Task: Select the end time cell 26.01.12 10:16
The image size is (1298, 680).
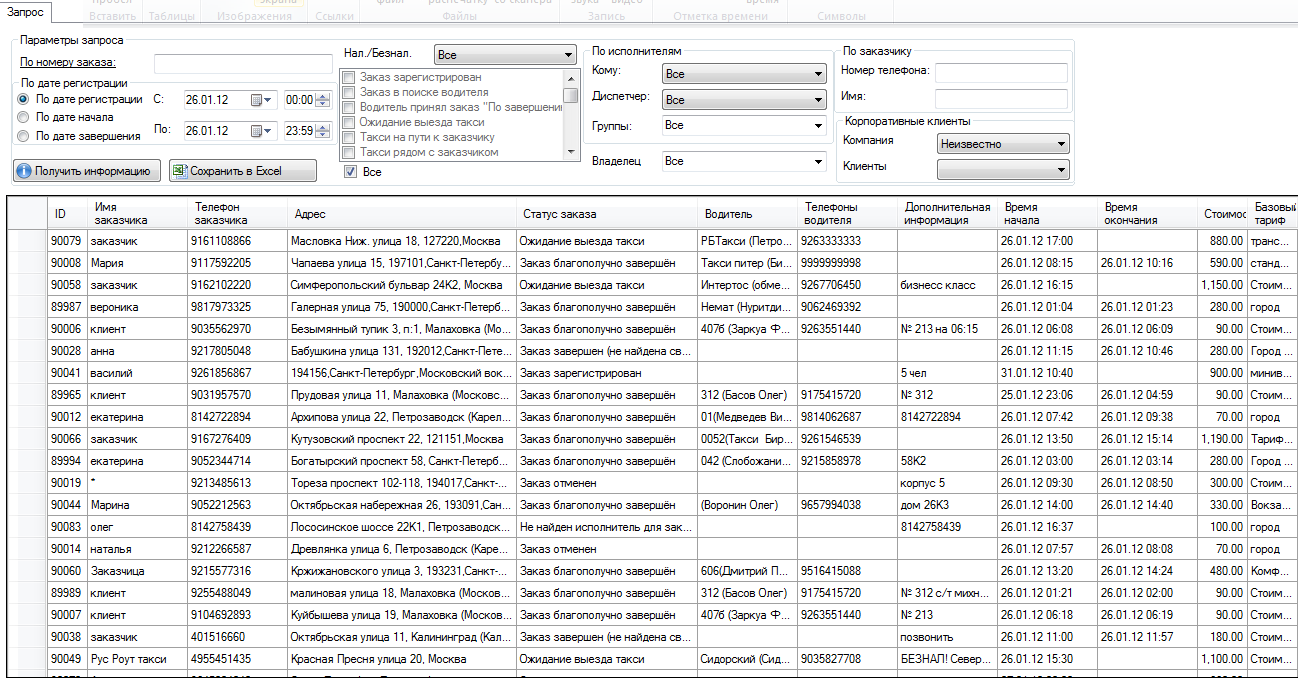Action: click(1147, 263)
